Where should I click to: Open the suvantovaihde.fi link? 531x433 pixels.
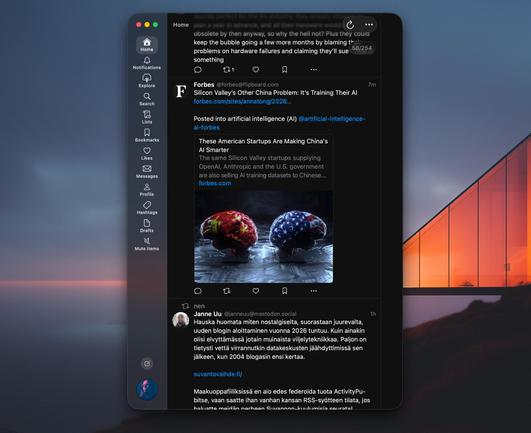pyautogui.click(x=218, y=374)
